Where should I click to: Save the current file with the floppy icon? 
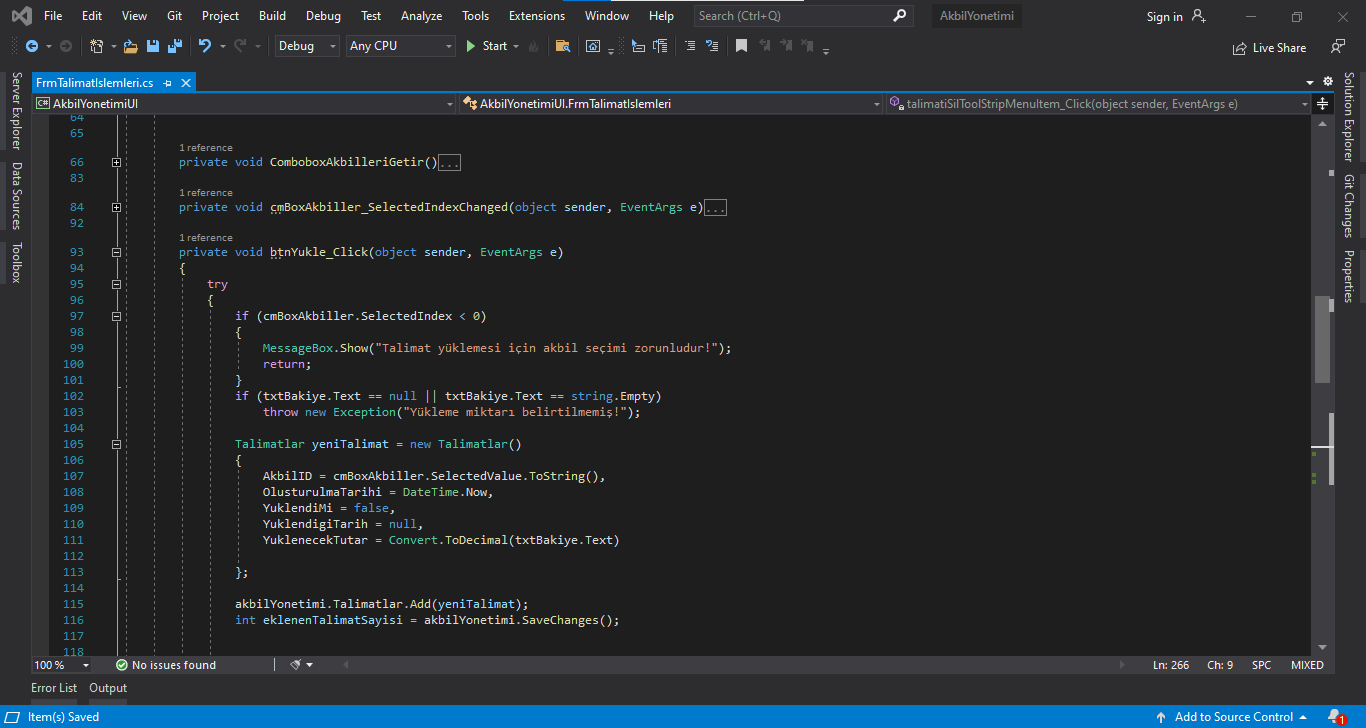point(153,46)
